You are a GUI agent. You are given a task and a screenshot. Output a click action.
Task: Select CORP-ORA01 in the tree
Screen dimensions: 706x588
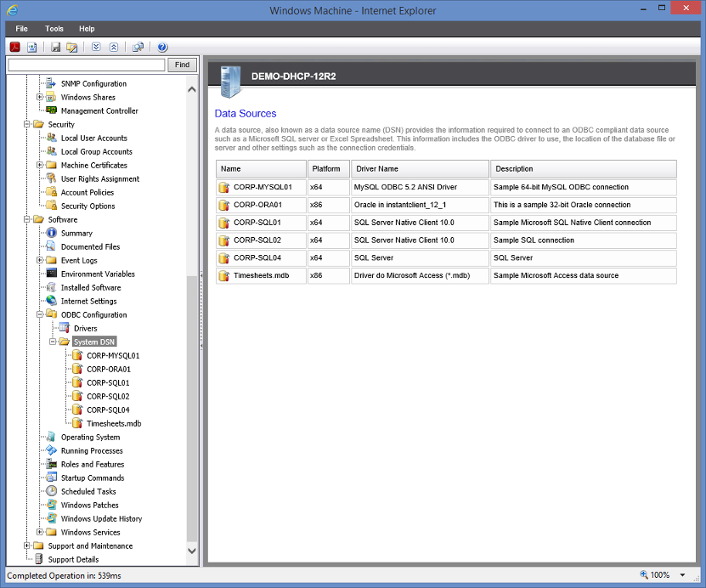109,369
